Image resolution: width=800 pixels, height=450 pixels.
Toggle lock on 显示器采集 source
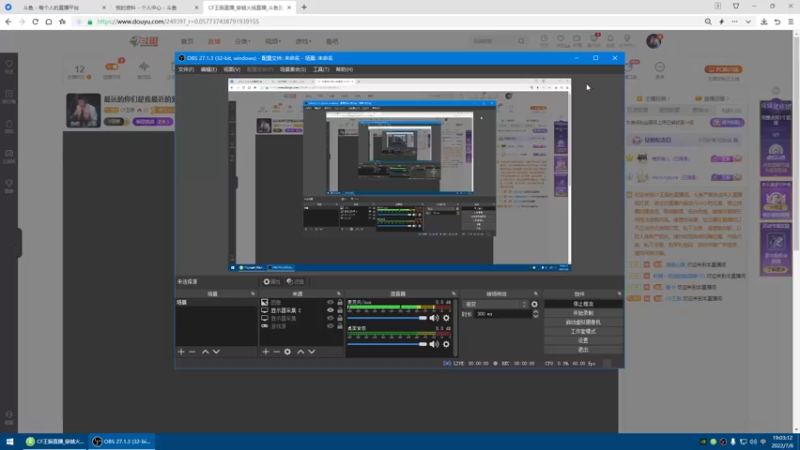[x=340, y=318]
